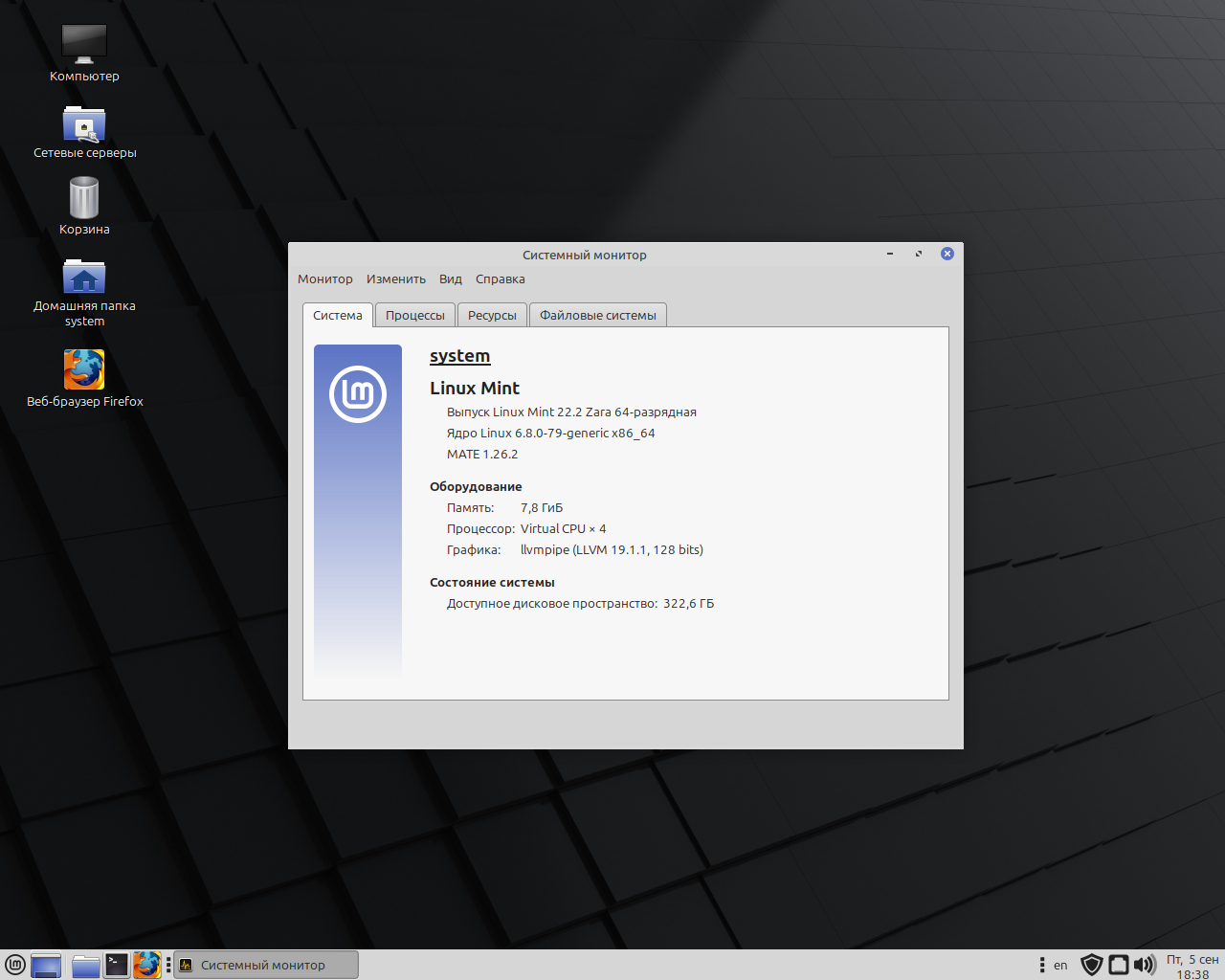Image resolution: width=1225 pixels, height=980 pixels.
Task: Click disk space value 322,6 ГБ
Action: 688,604
